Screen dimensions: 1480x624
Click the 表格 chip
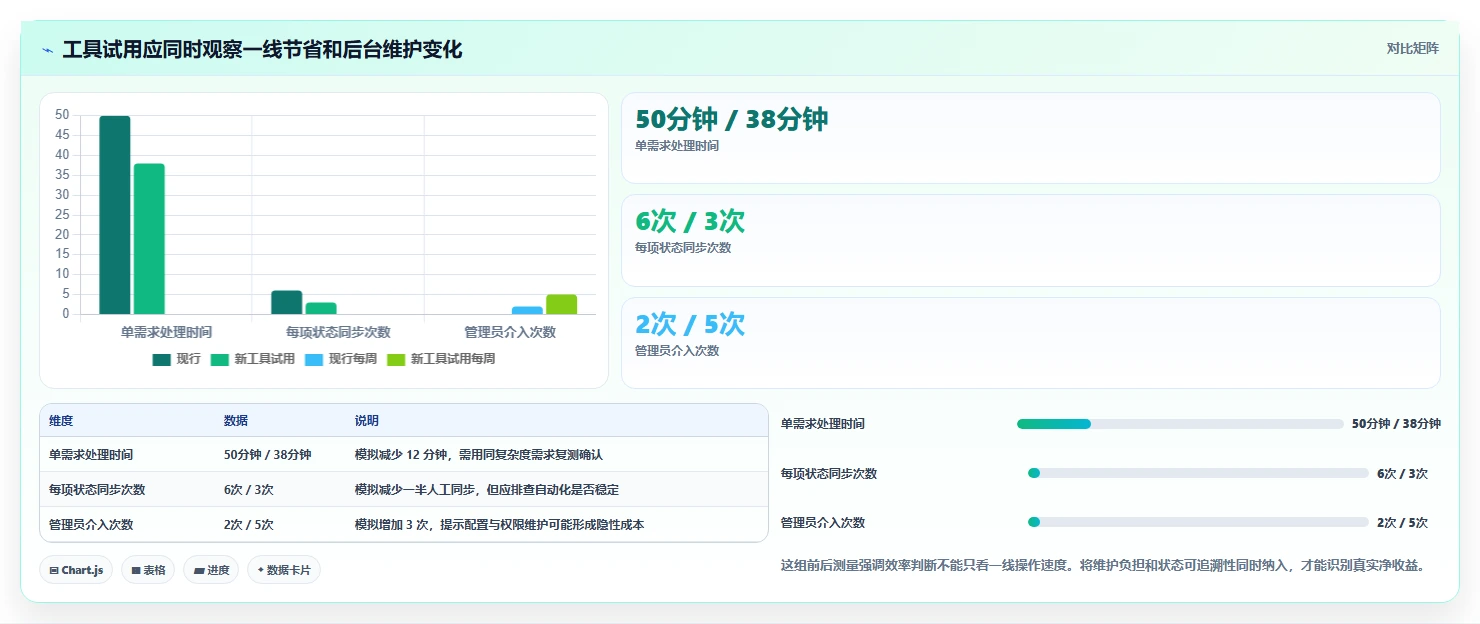148,570
